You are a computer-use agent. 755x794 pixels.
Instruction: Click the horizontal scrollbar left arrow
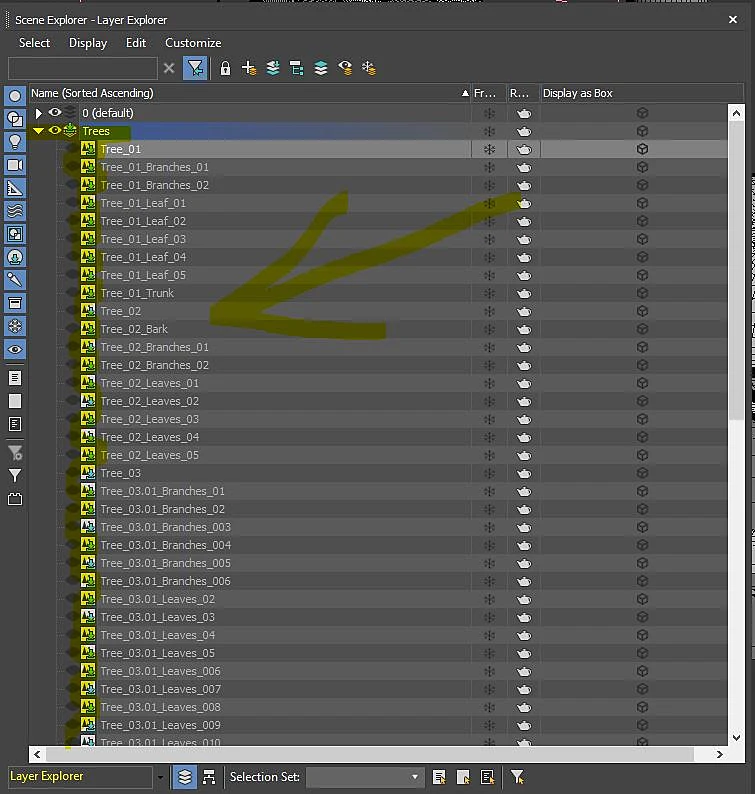37,754
